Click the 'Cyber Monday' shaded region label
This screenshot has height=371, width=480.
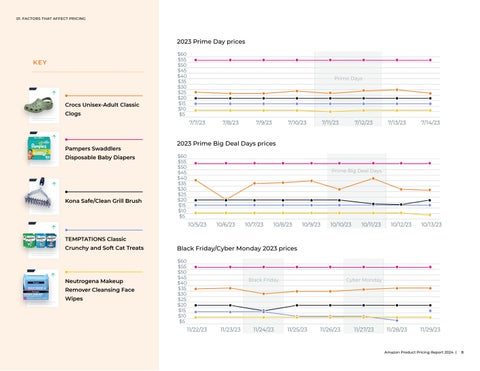[x=364, y=280]
